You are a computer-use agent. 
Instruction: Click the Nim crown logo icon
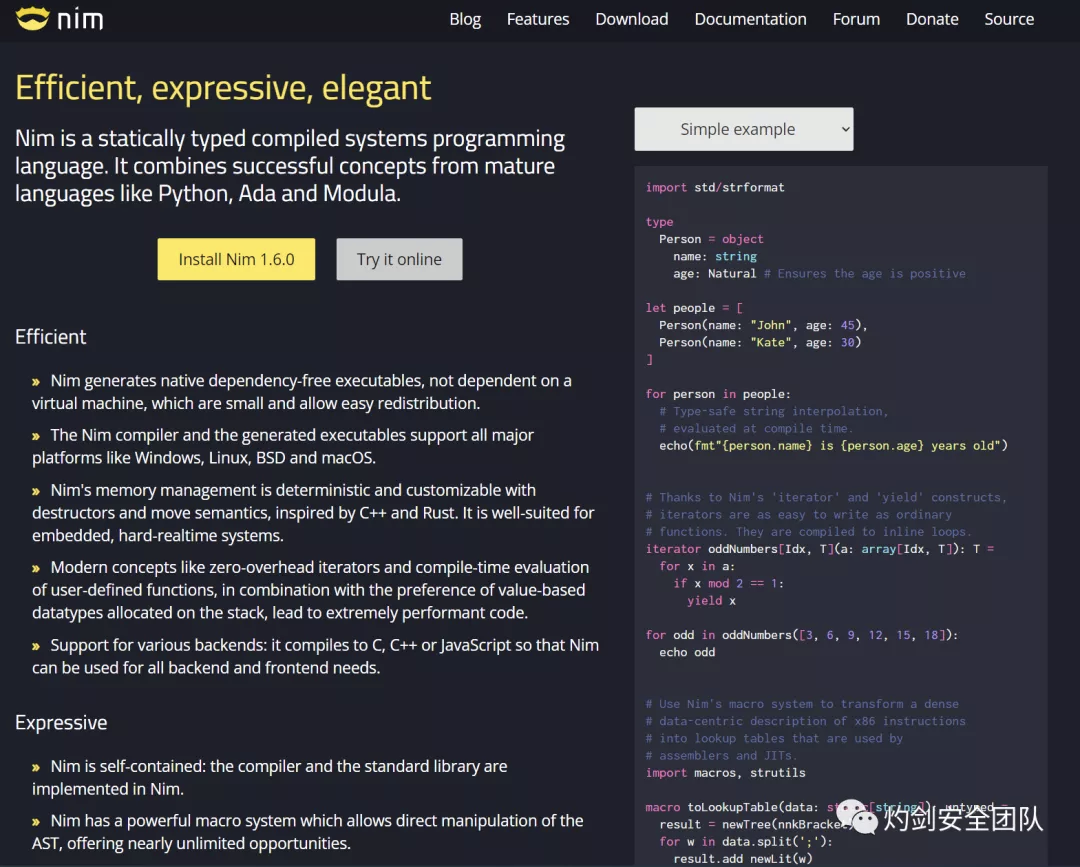click(x=32, y=18)
